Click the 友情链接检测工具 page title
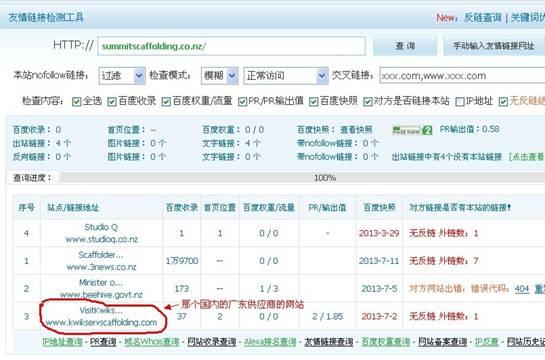This screenshot has height=360, width=545. (46, 17)
